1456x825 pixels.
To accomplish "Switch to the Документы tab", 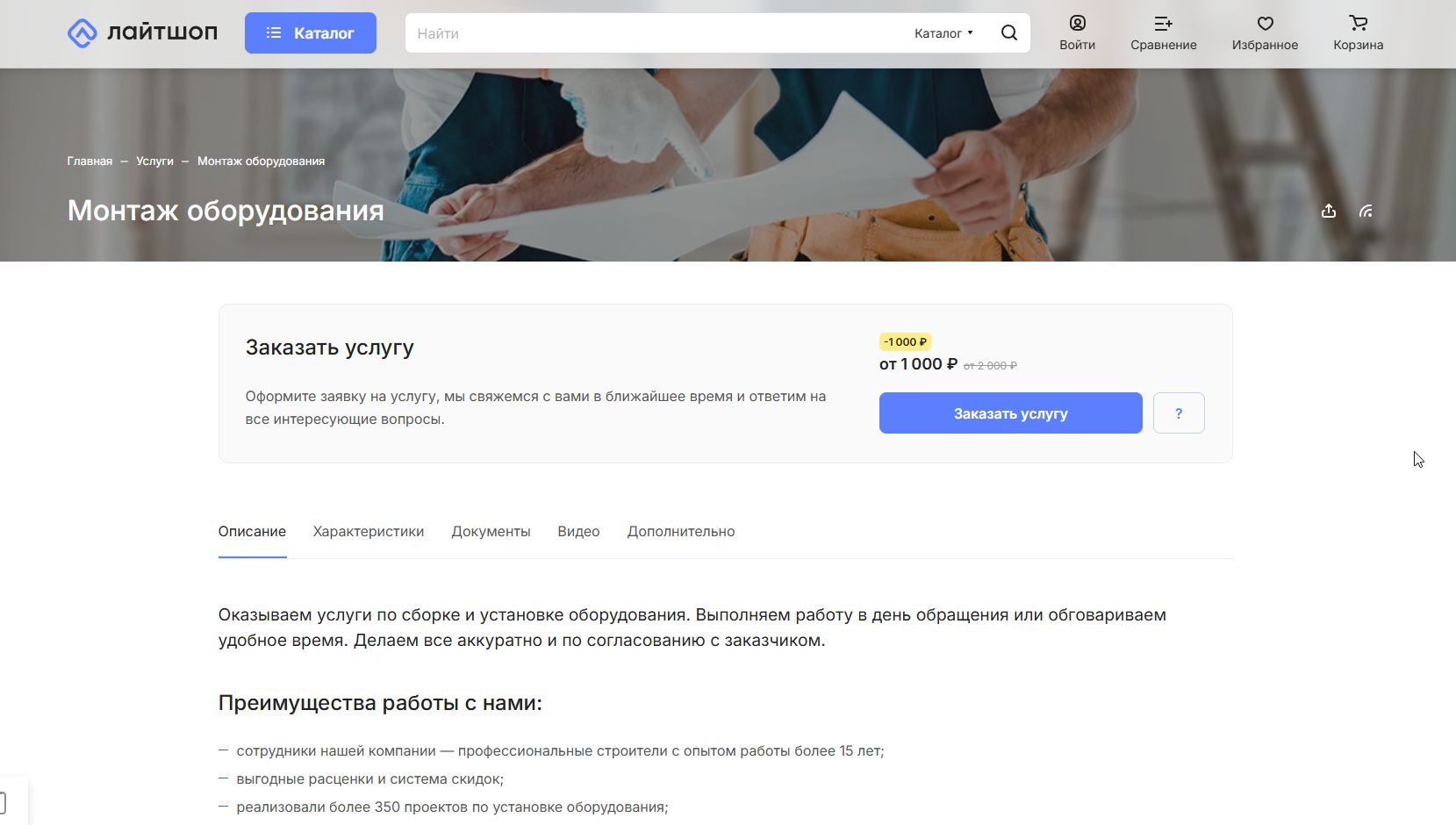I will [491, 532].
